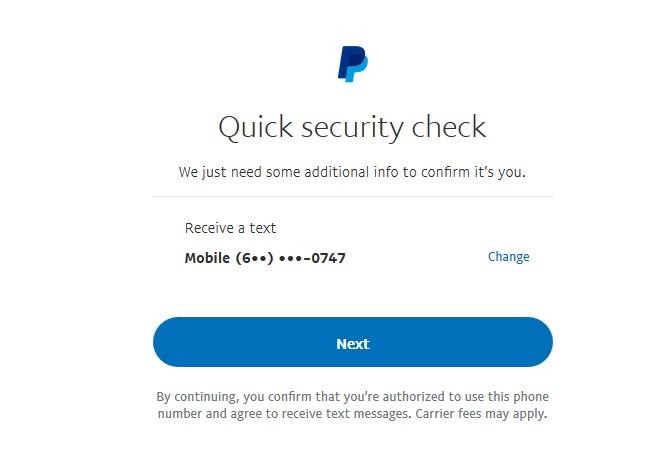Click the word 'security' in the heading
The height and width of the screenshot is (471, 665).
(x=352, y=128)
